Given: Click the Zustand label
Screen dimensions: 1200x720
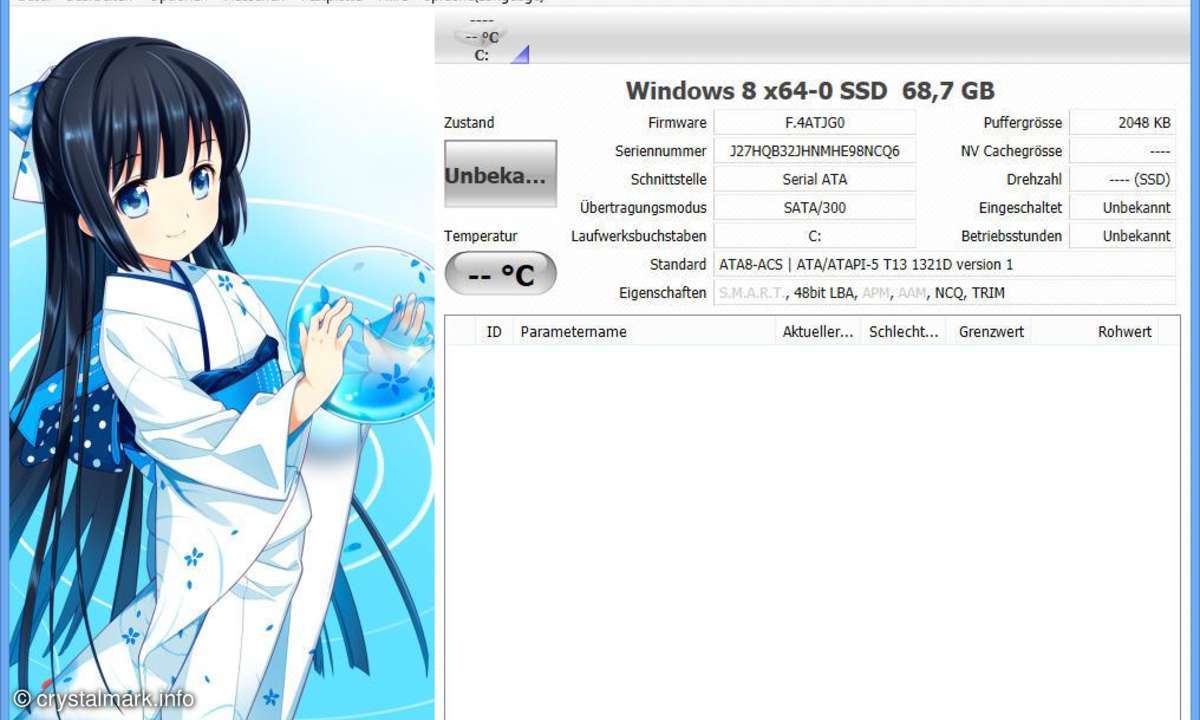Looking at the screenshot, I should [x=469, y=123].
